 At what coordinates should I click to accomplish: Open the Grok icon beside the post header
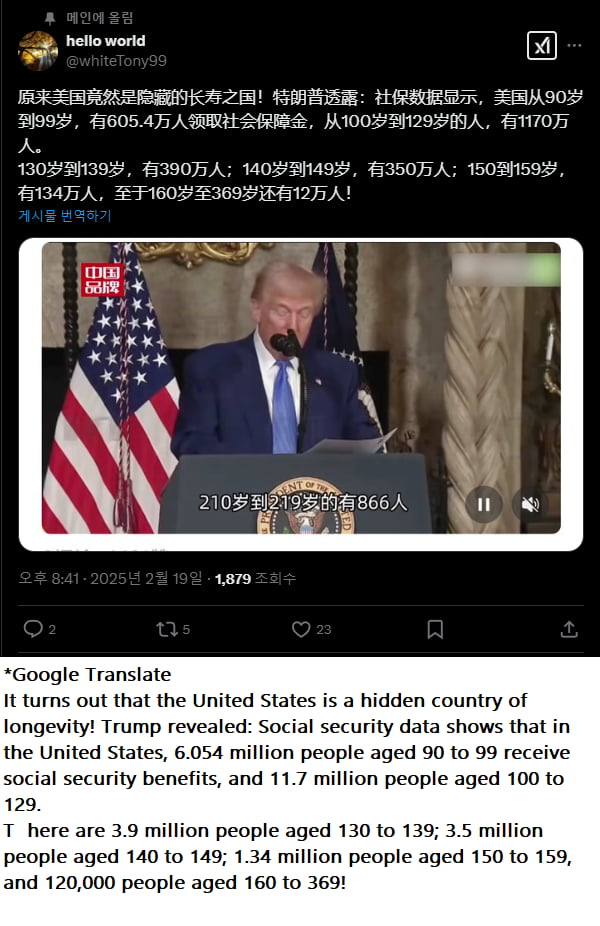tap(542, 45)
